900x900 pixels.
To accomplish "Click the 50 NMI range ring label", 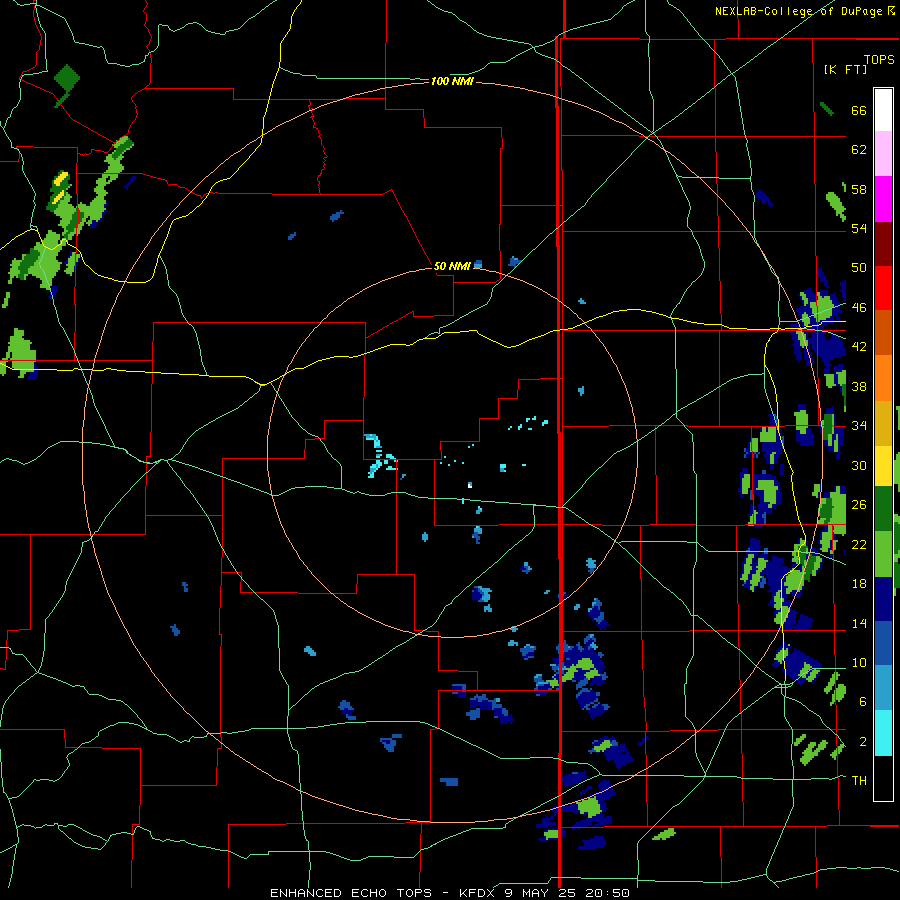I will click(452, 266).
